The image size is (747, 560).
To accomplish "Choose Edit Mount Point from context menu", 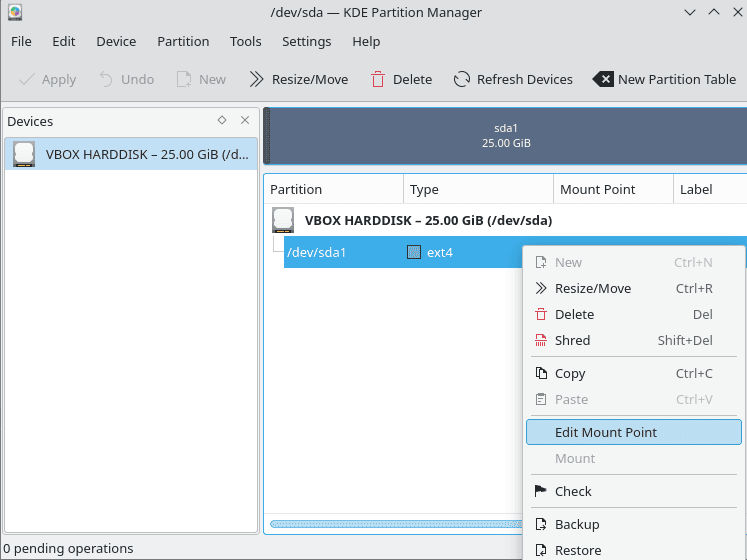I will click(634, 432).
